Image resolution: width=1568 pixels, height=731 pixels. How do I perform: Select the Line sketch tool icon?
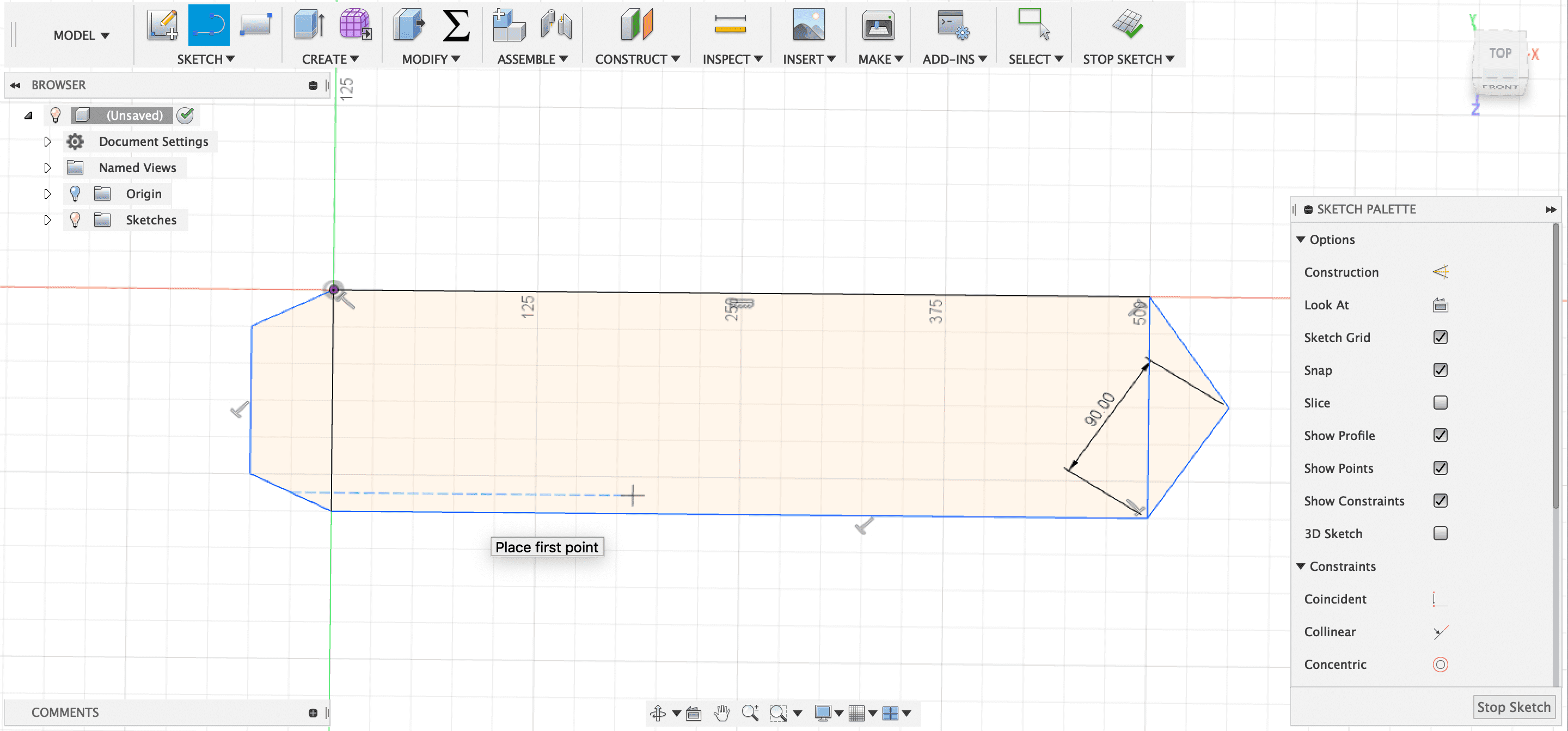pos(209,26)
